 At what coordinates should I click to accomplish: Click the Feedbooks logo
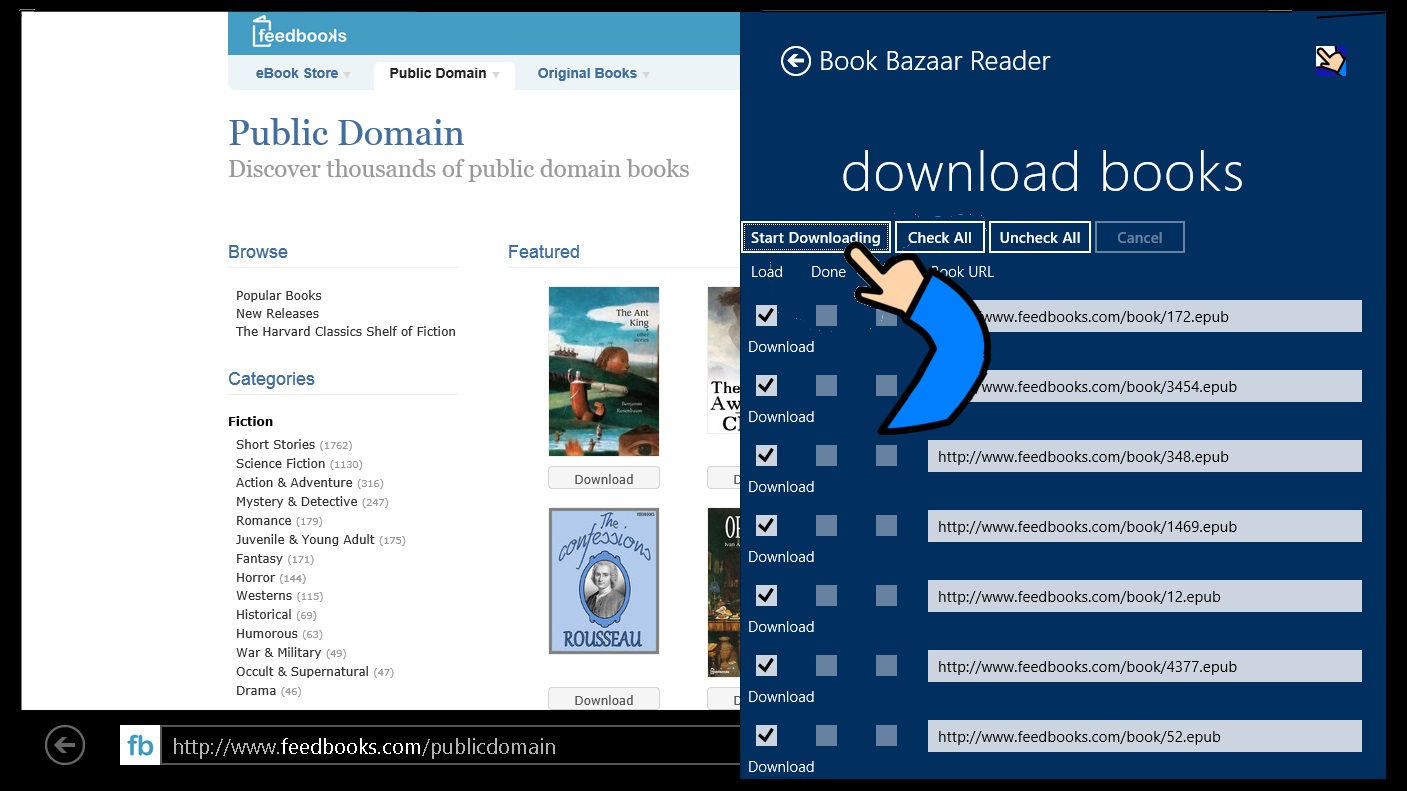pos(299,32)
